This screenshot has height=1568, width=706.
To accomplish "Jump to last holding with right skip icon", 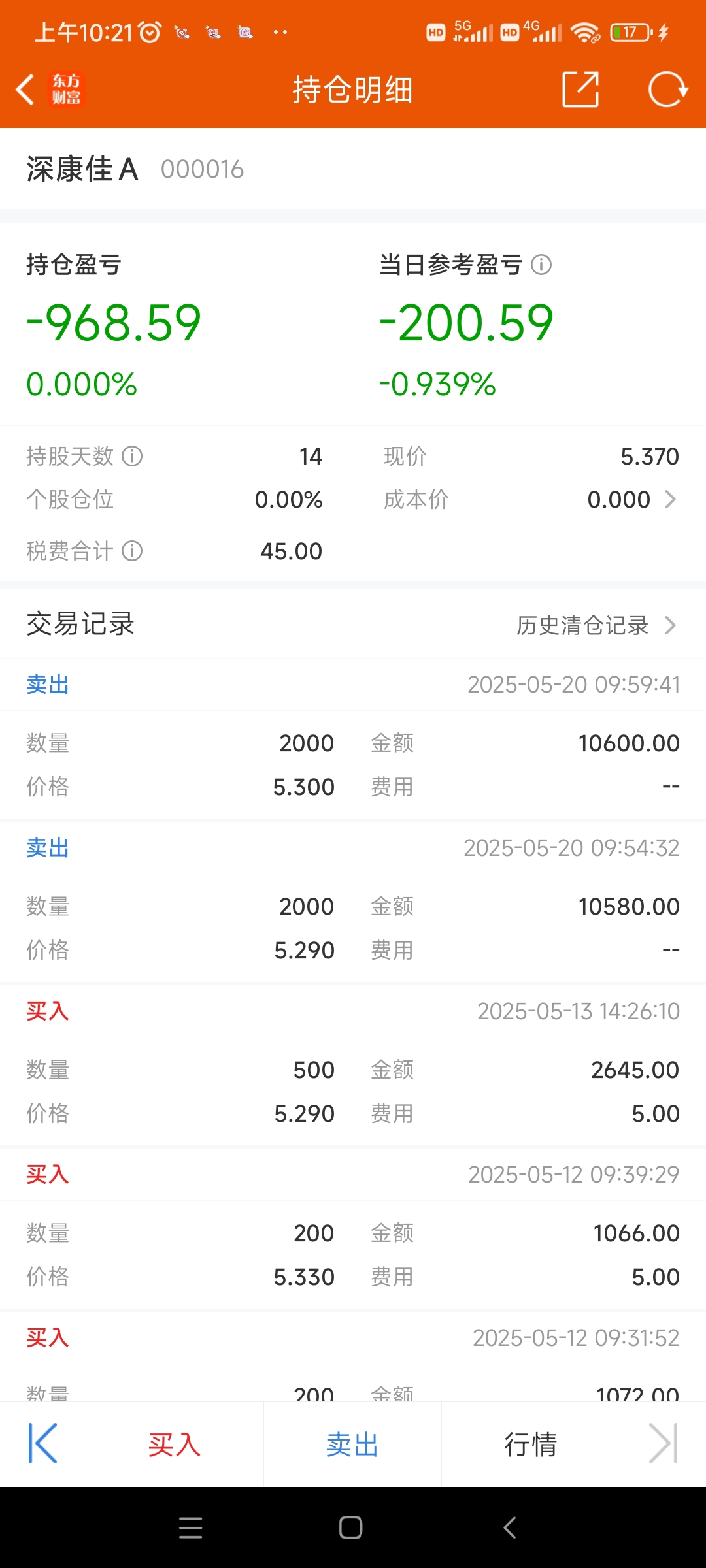I will click(663, 1443).
